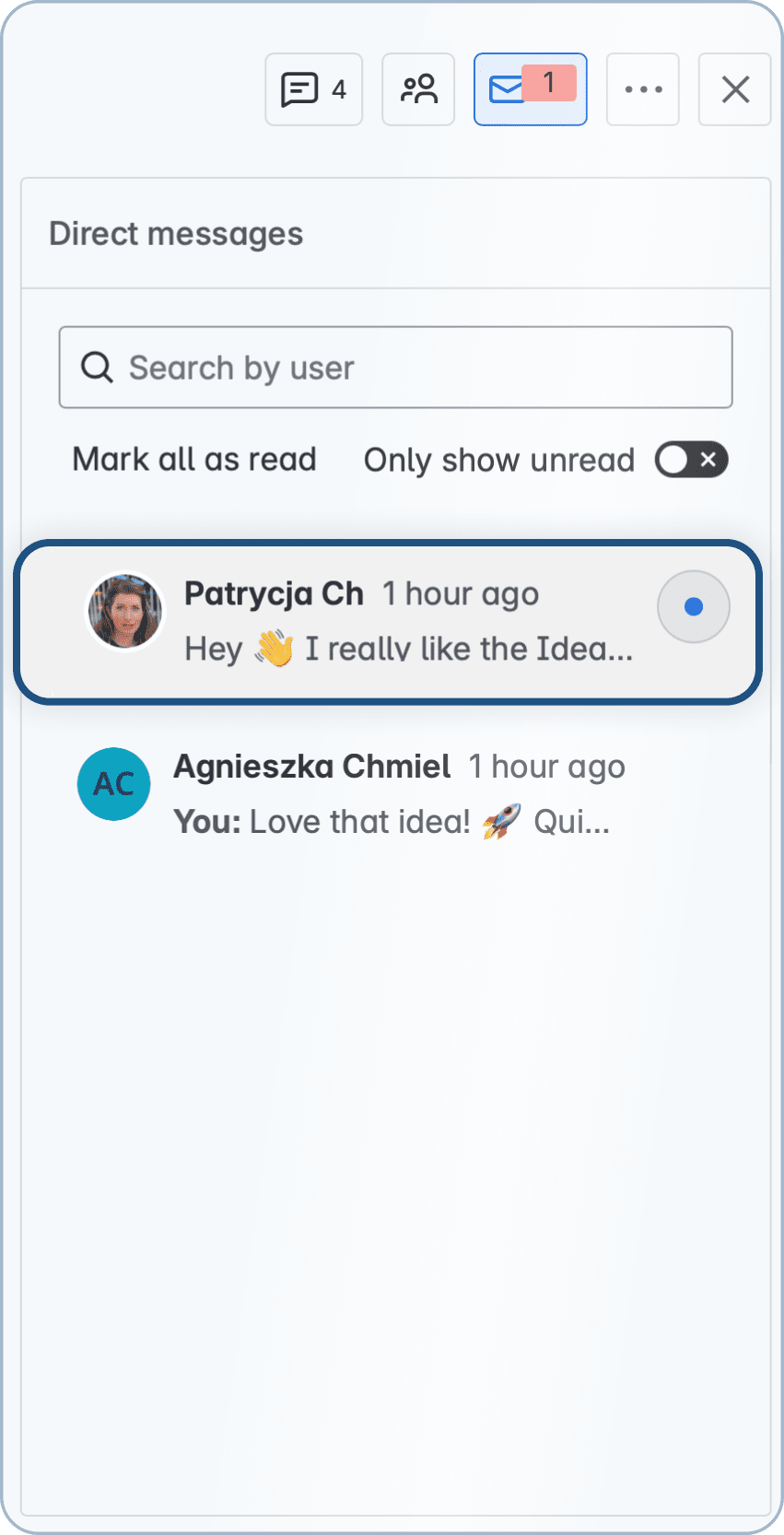Click the Direct messages heading
Image resolution: width=784 pixels, height=1535 pixels.
[176, 234]
